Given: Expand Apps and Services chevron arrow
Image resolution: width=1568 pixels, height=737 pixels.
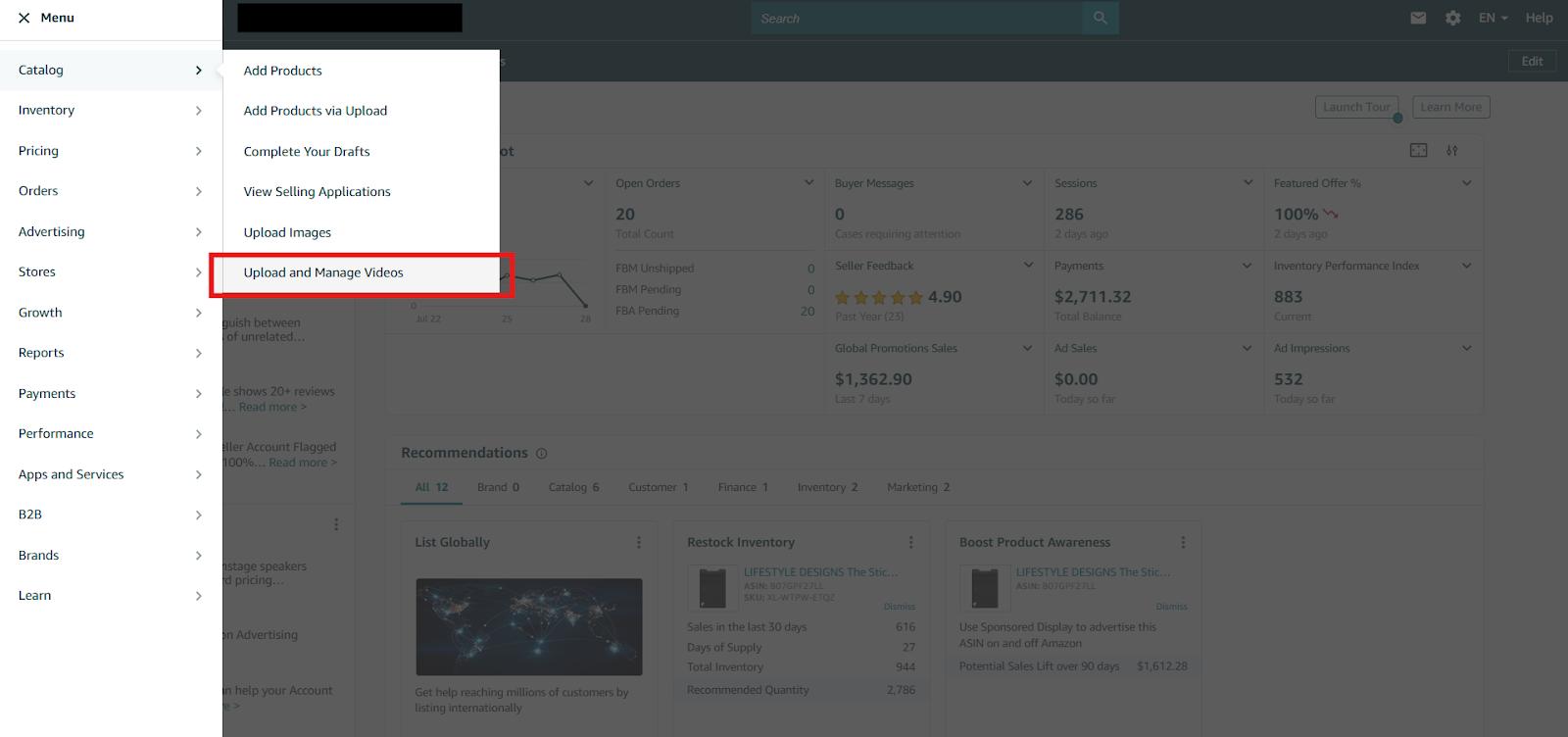Looking at the screenshot, I should pyautogui.click(x=198, y=474).
